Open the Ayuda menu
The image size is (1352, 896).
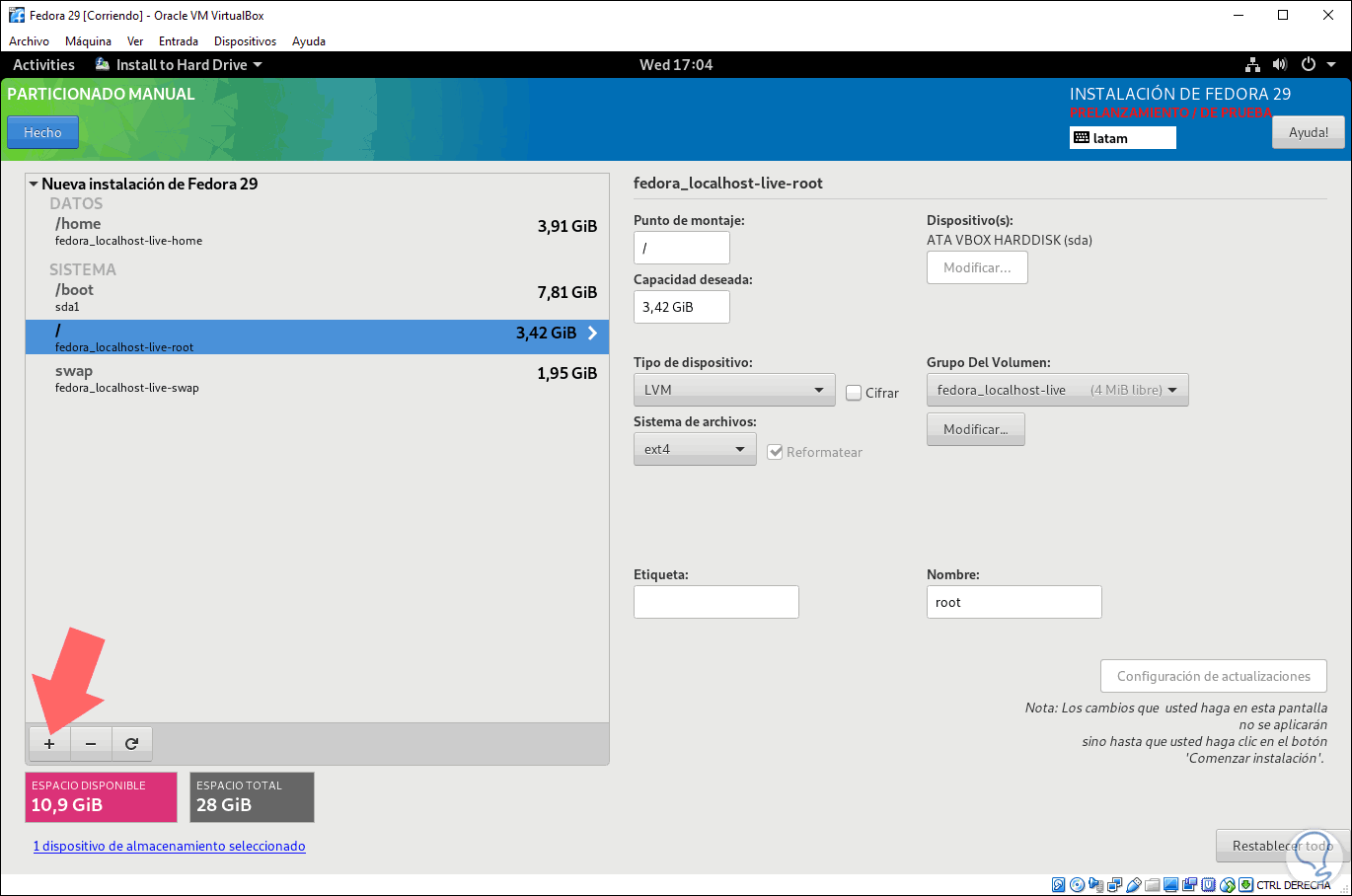coord(309,41)
